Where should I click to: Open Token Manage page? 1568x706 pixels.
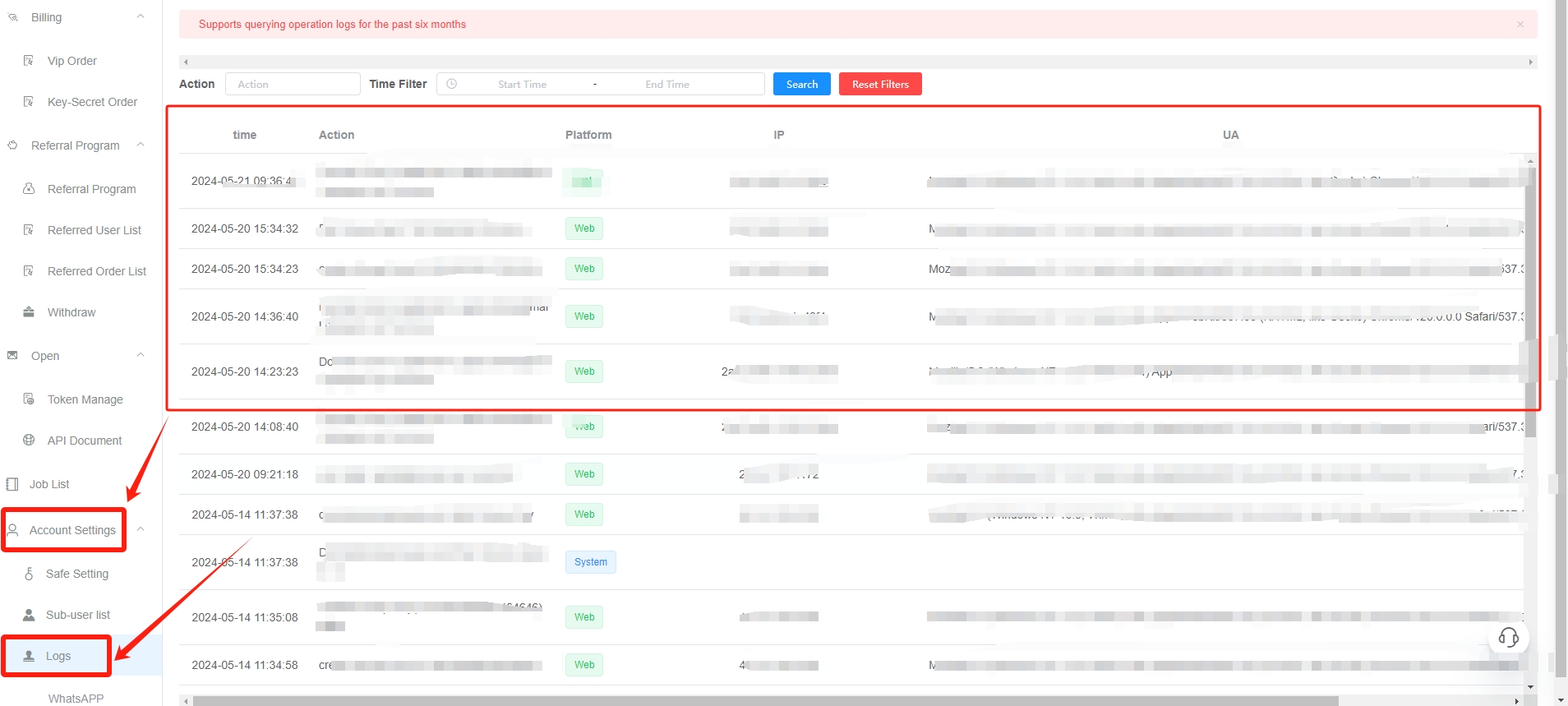tap(85, 399)
